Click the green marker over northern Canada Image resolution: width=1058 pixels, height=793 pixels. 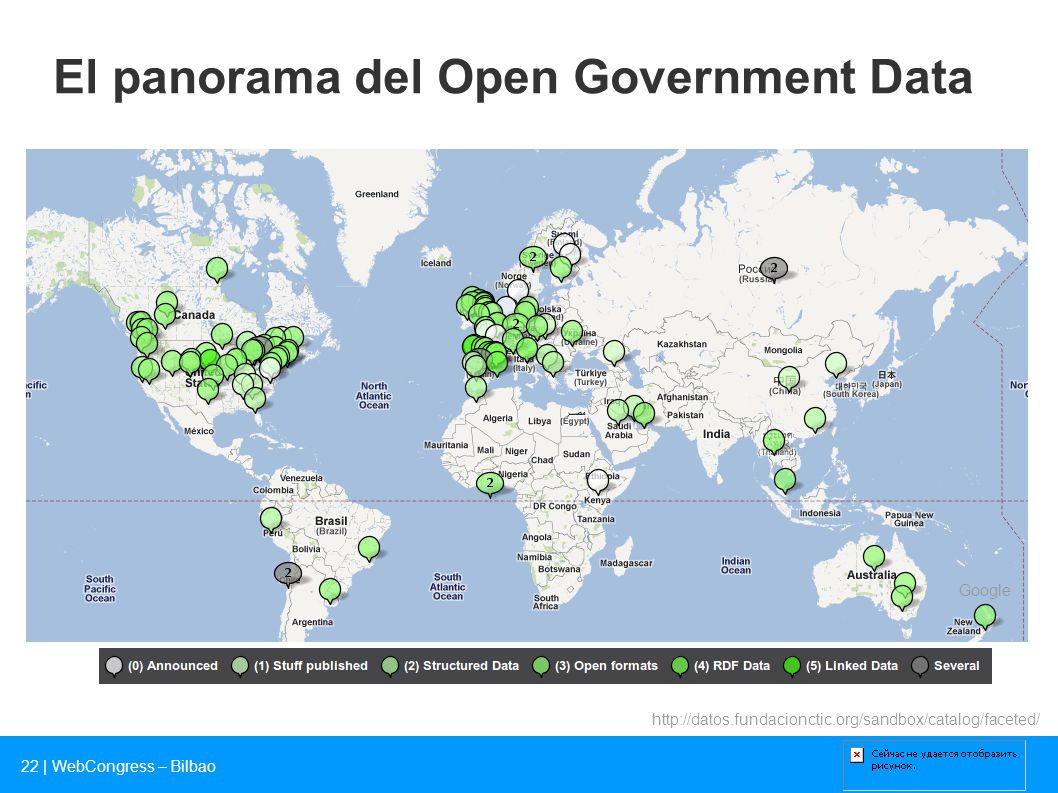(217, 269)
